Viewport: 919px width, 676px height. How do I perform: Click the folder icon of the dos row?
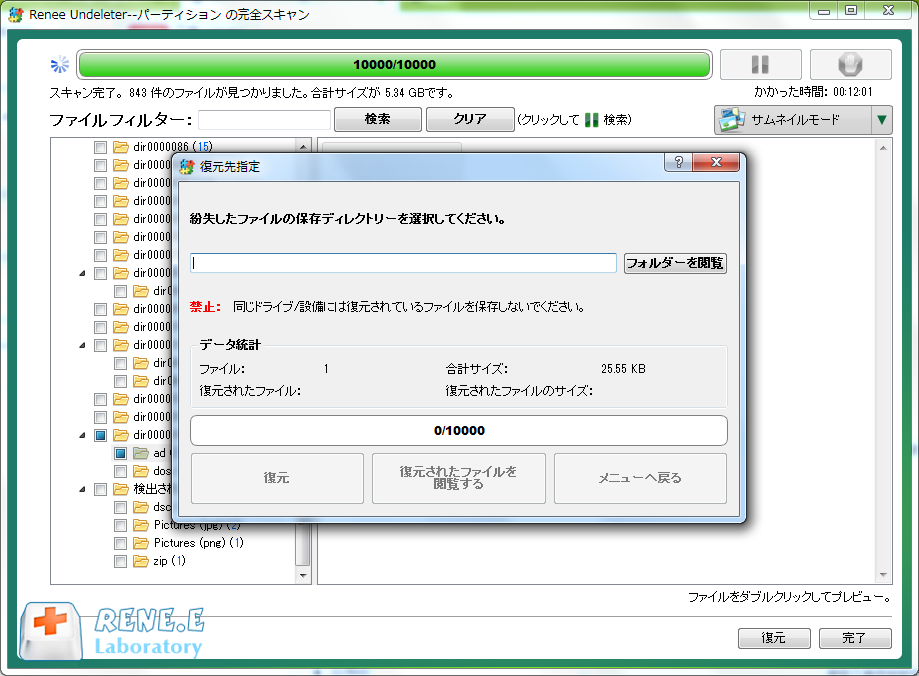point(141,471)
